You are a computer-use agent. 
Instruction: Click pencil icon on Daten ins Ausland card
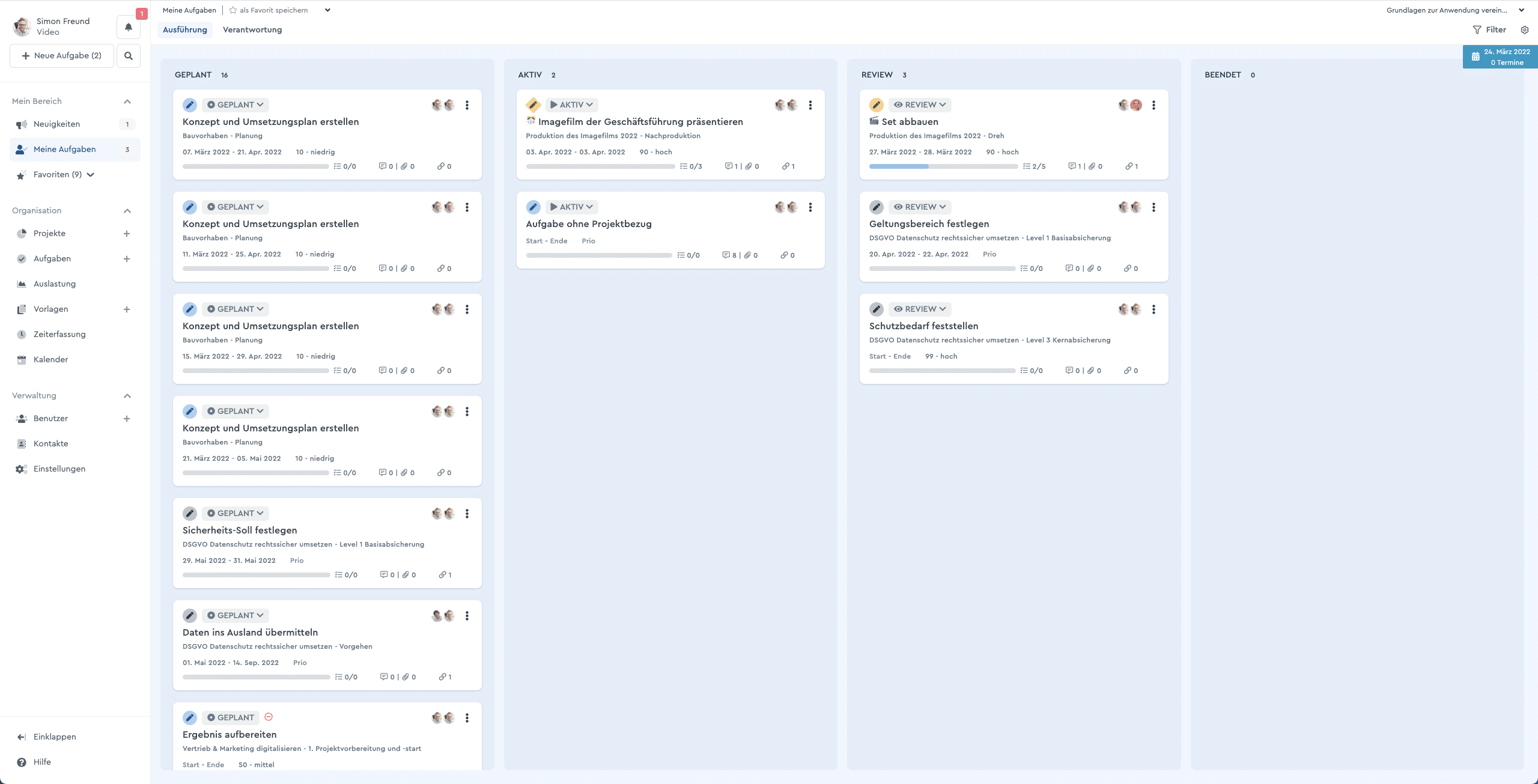[190, 616]
